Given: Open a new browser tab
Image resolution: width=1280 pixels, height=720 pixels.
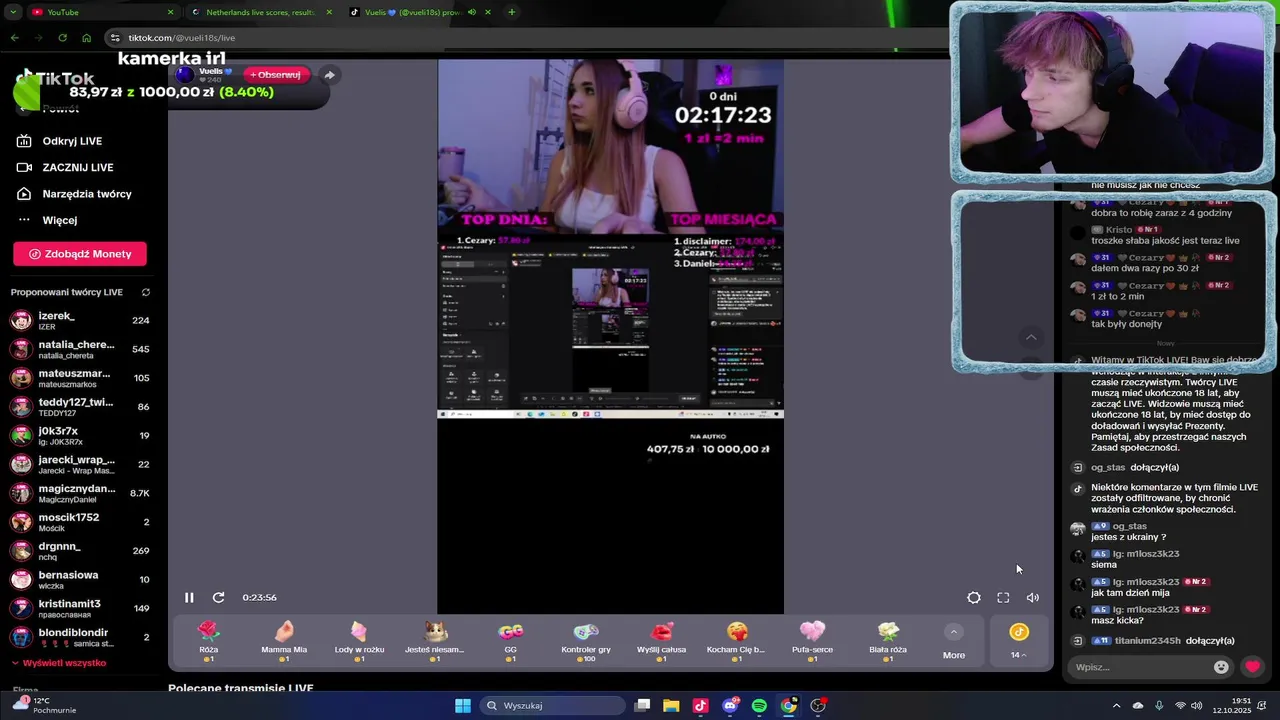Looking at the screenshot, I should coord(511,12).
